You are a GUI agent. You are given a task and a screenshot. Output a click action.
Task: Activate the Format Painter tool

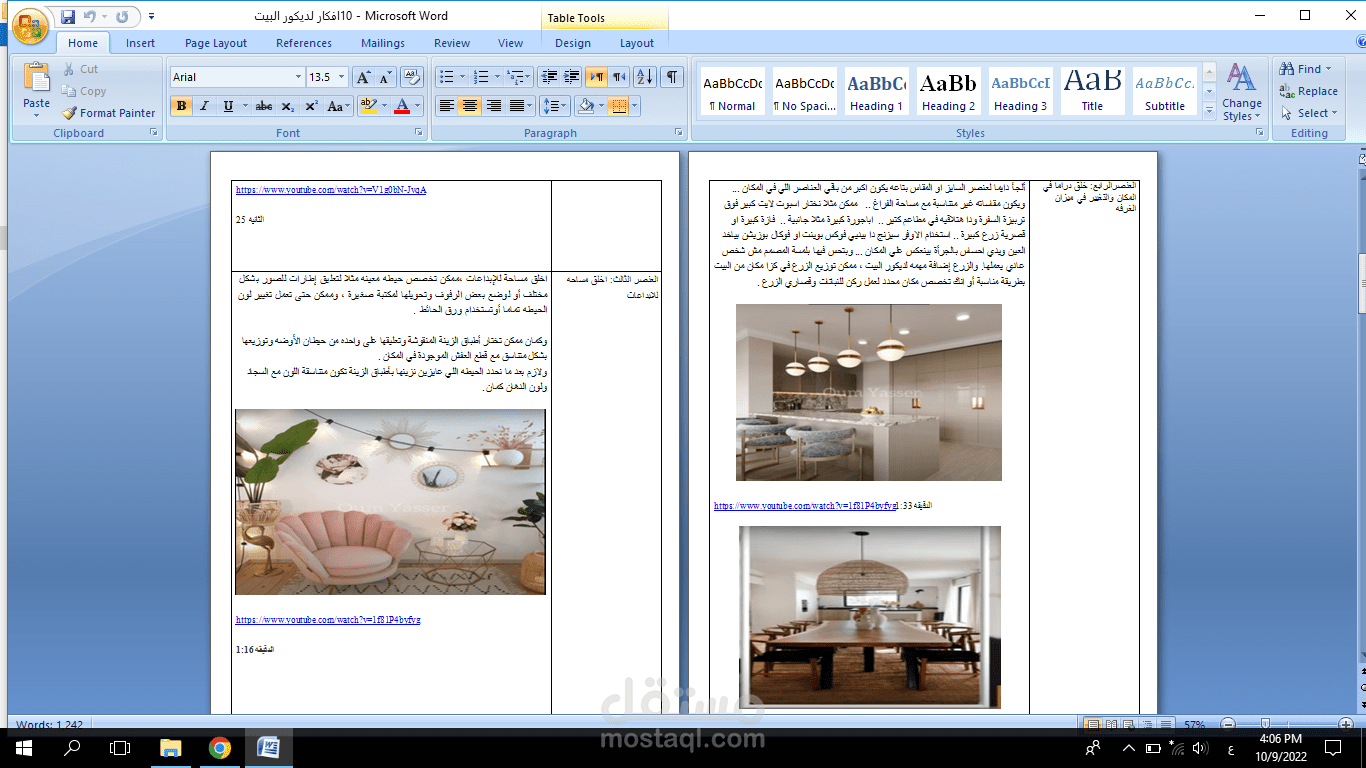(x=108, y=113)
